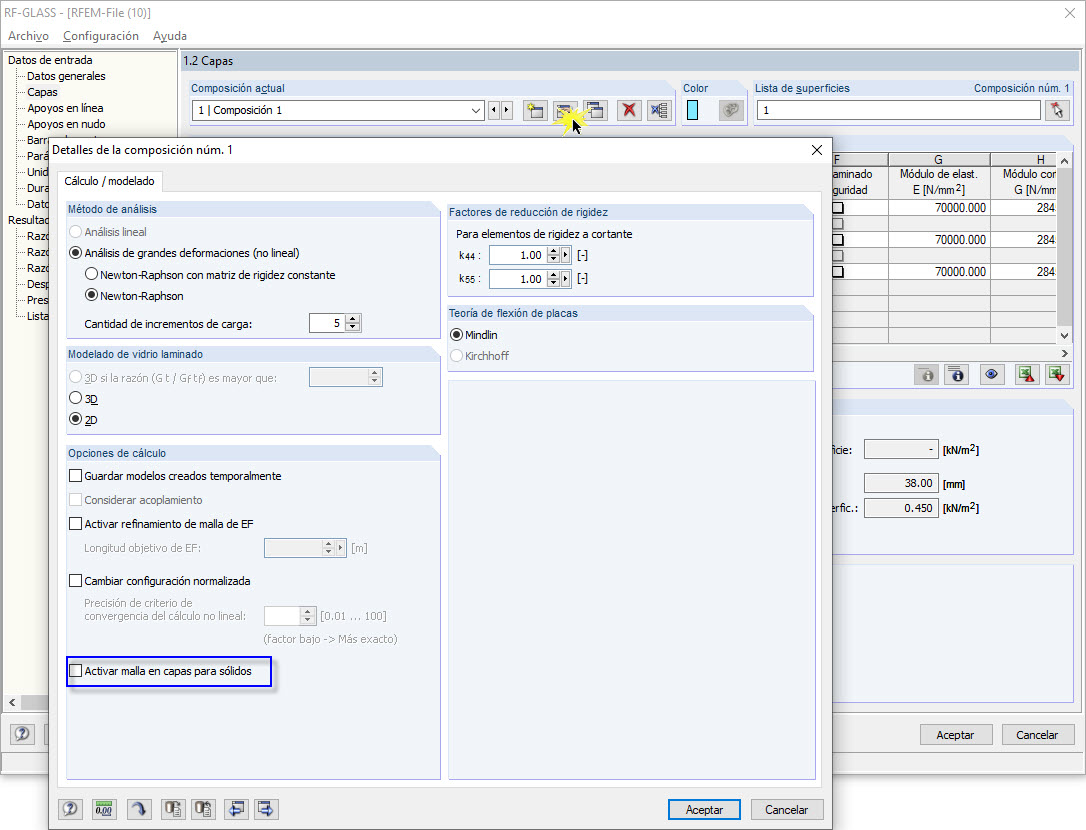Click the new composition icon
Viewport: 1086px width, 830px height.
pyautogui.click(x=535, y=110)
